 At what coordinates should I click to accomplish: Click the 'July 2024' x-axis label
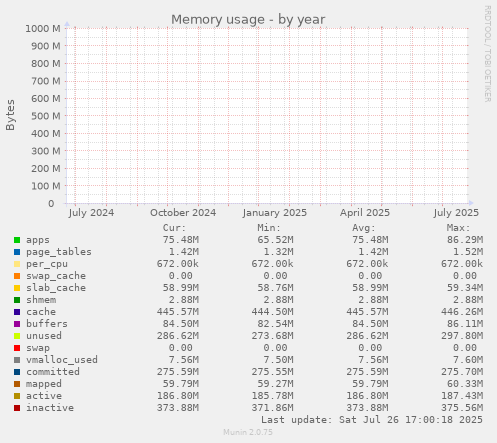click(91, 213)
